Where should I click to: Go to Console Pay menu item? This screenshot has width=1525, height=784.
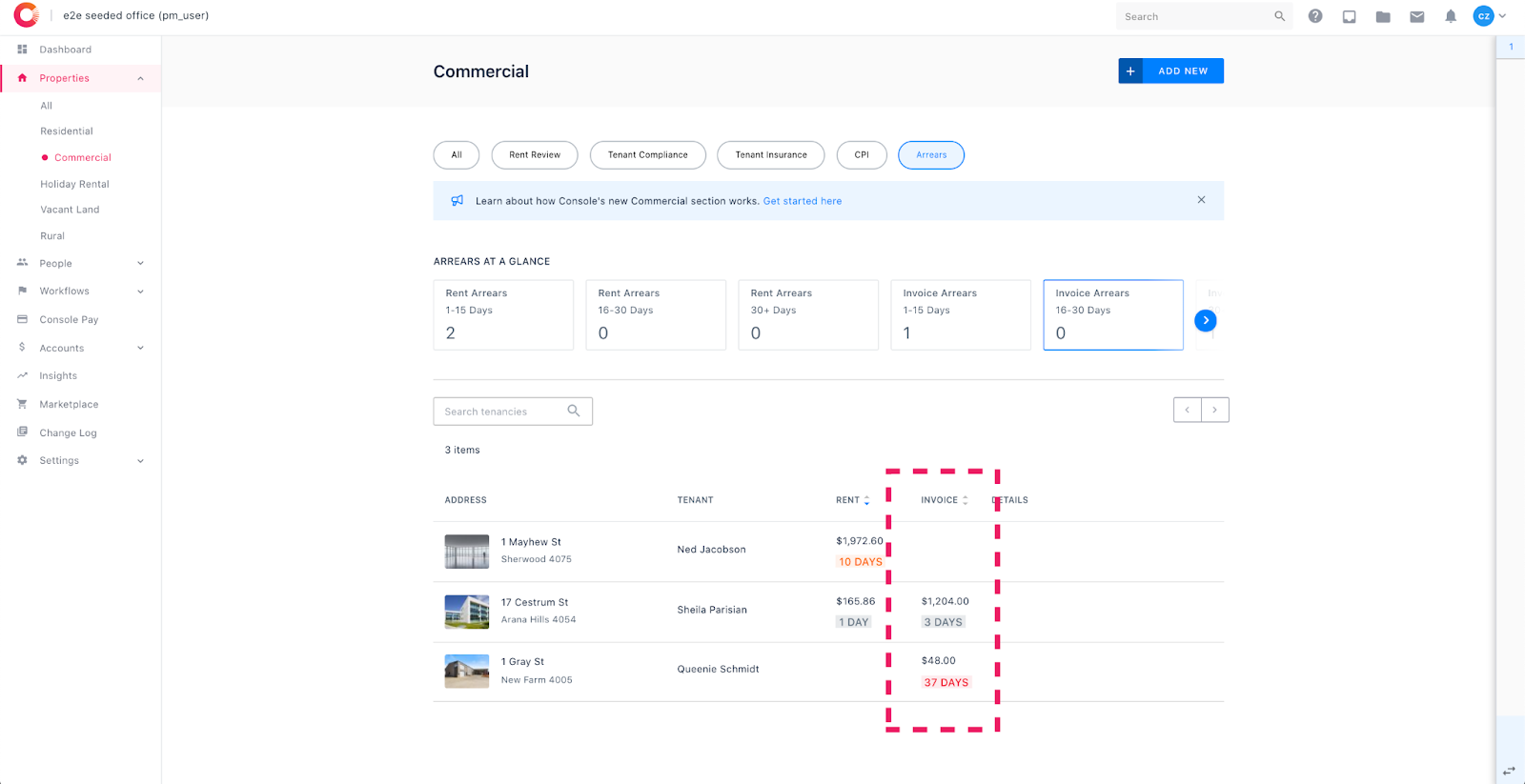69,320
